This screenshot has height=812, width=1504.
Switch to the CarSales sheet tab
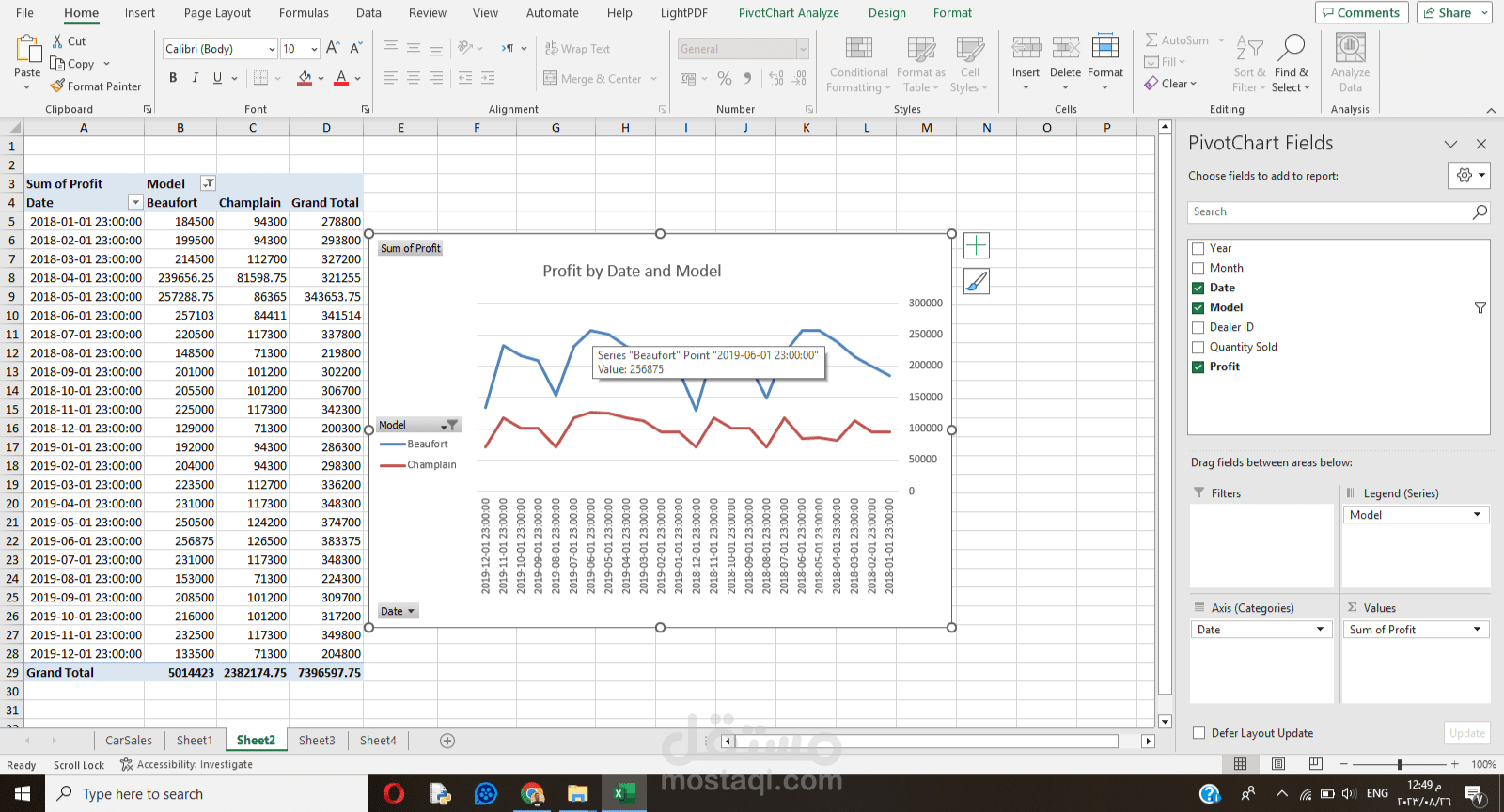[129, 741]
